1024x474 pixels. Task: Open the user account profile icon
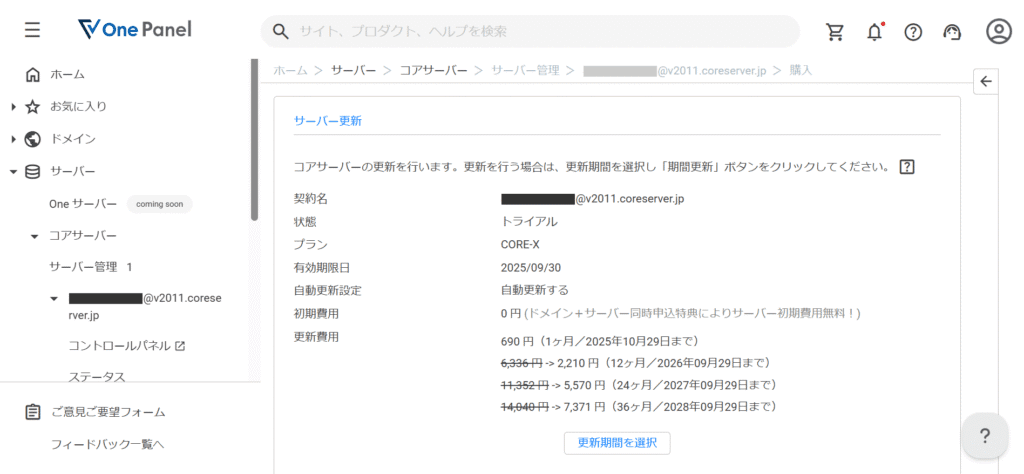[998, 31]
